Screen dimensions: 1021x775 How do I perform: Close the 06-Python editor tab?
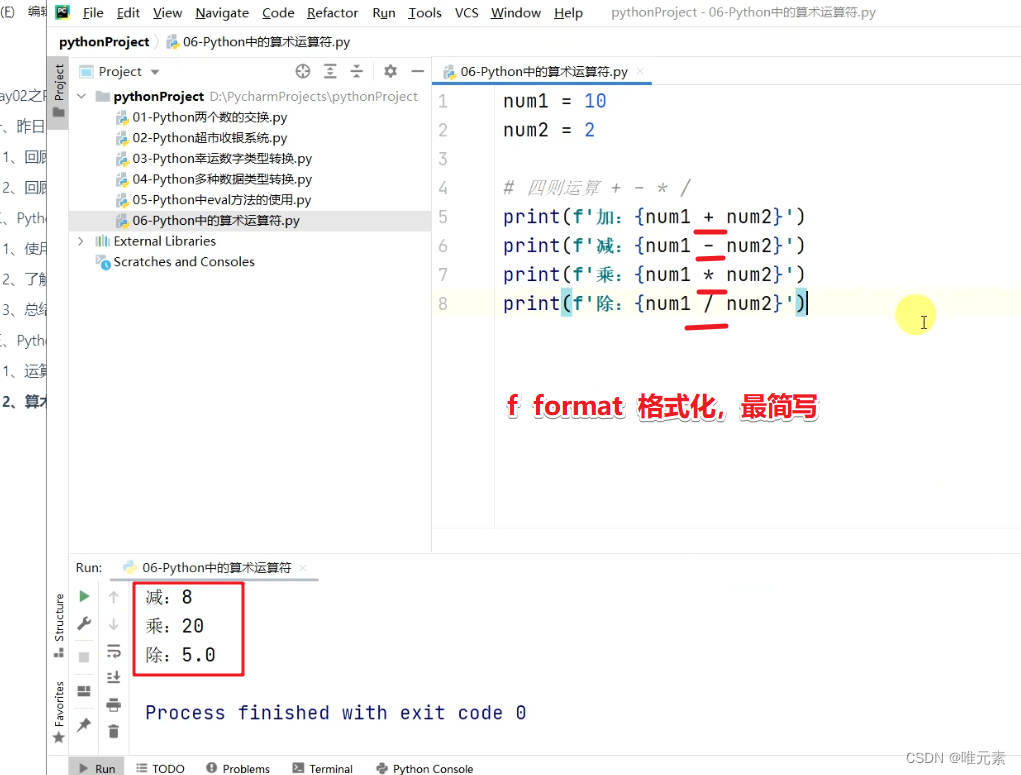click(x=640, y=71)
